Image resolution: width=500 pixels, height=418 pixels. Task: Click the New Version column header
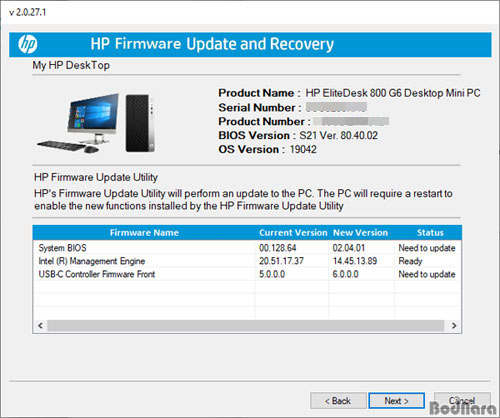click(x=360, y=233)
